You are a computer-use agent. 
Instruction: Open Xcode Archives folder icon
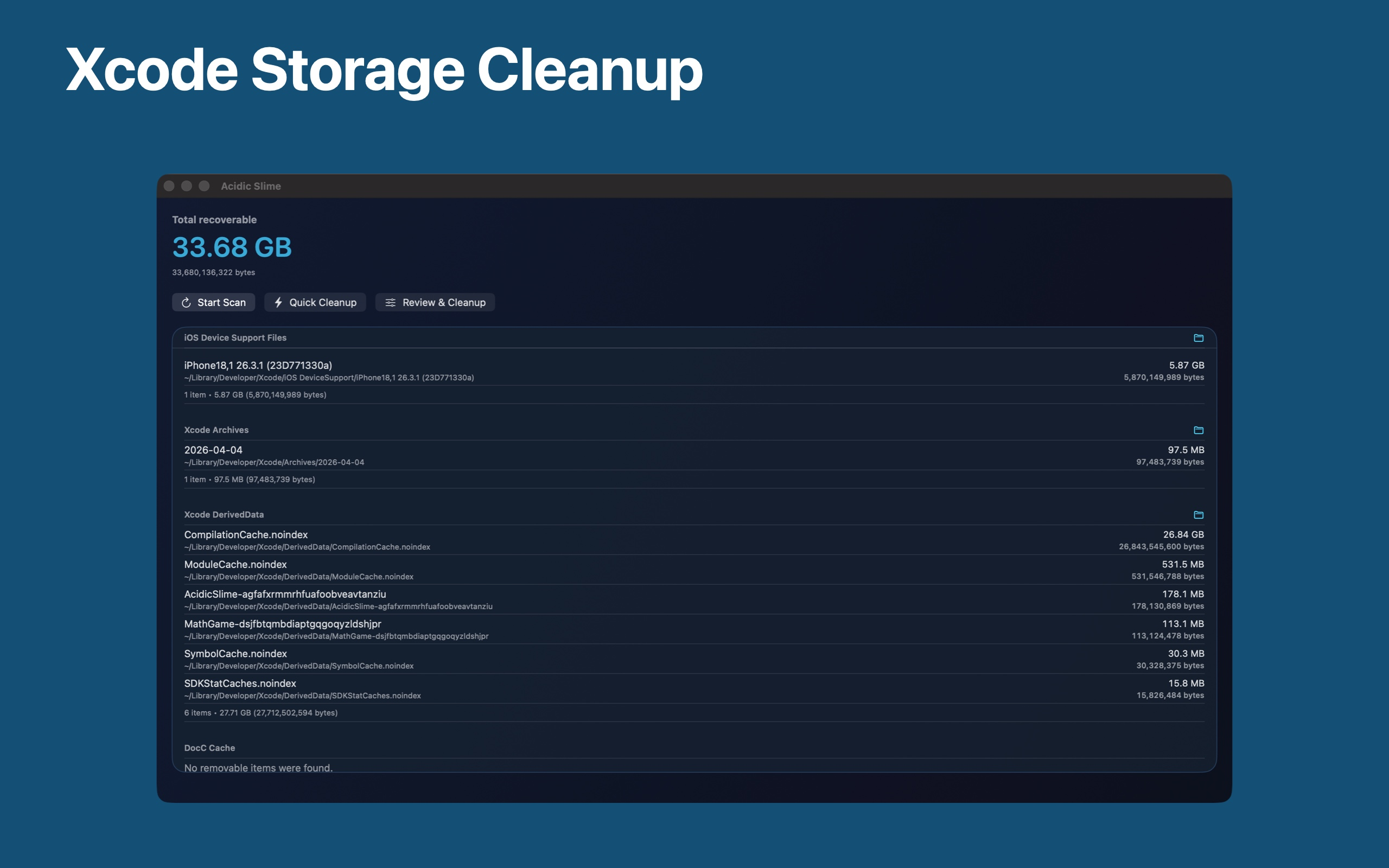1199,430
